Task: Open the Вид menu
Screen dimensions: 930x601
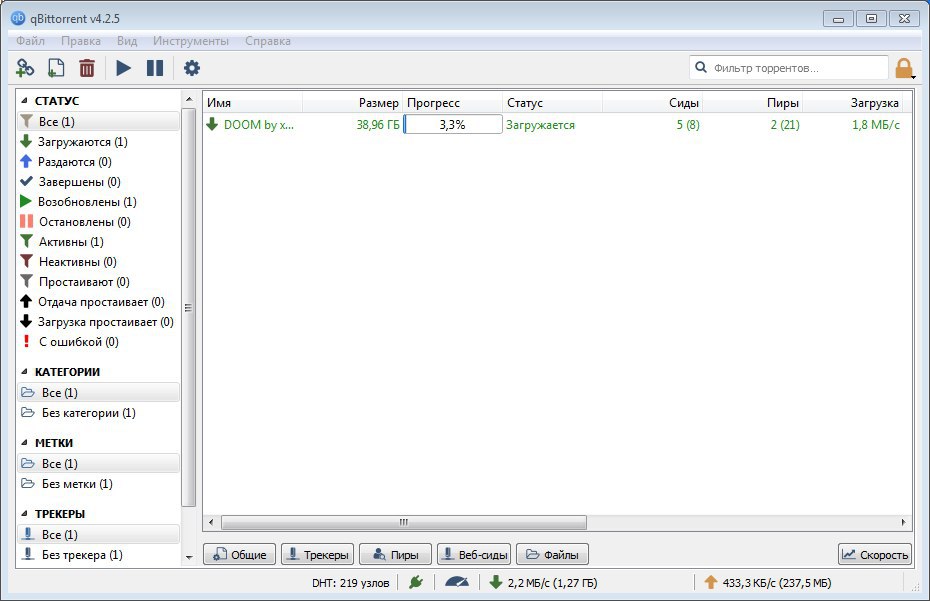Action: 127,41
